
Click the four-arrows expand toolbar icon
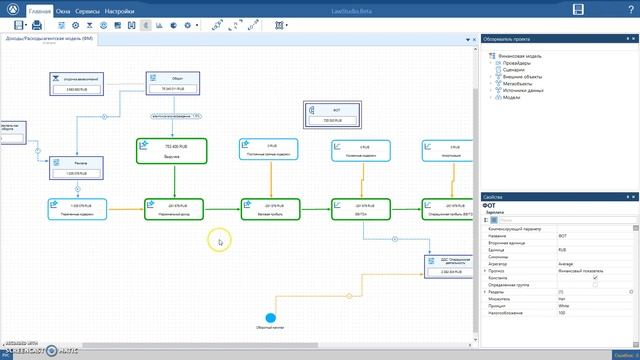(236, 25)
